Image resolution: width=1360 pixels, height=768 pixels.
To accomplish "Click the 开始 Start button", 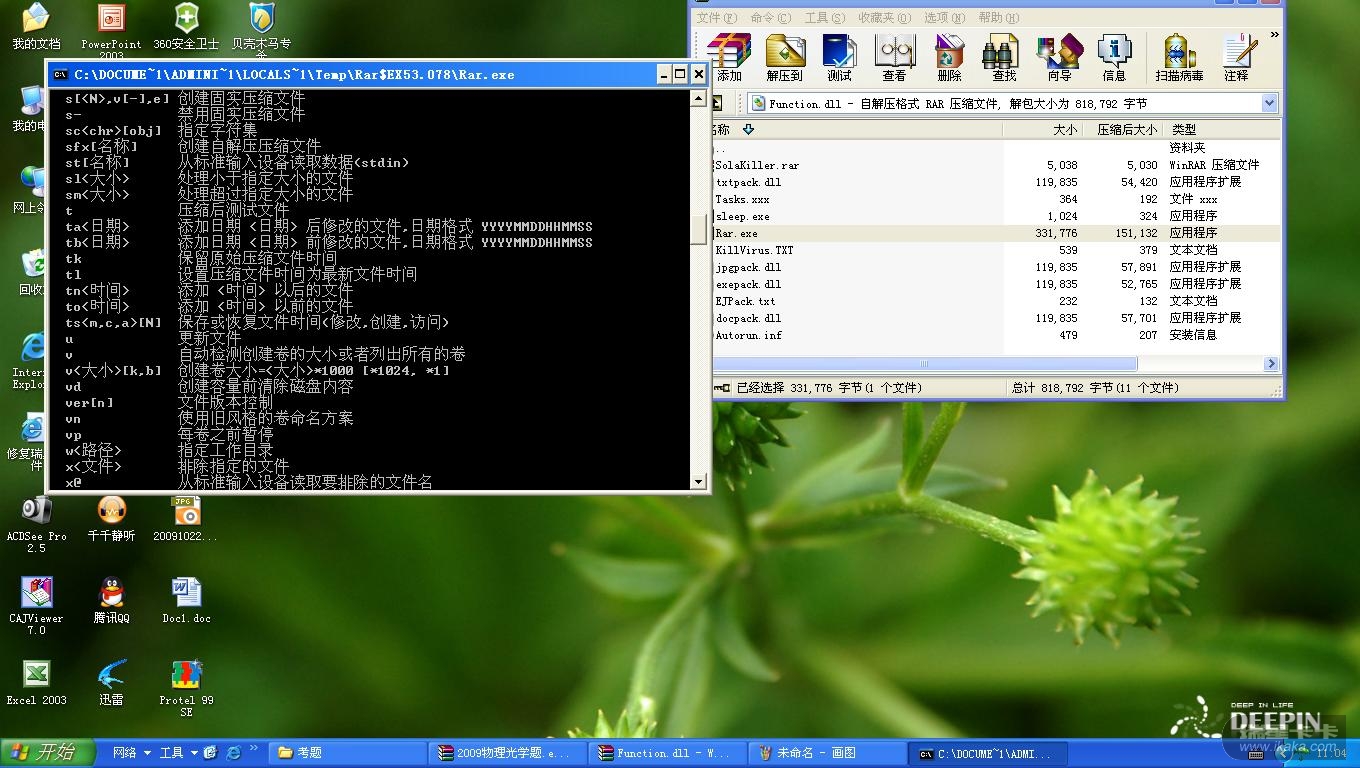I will (48, 753).
